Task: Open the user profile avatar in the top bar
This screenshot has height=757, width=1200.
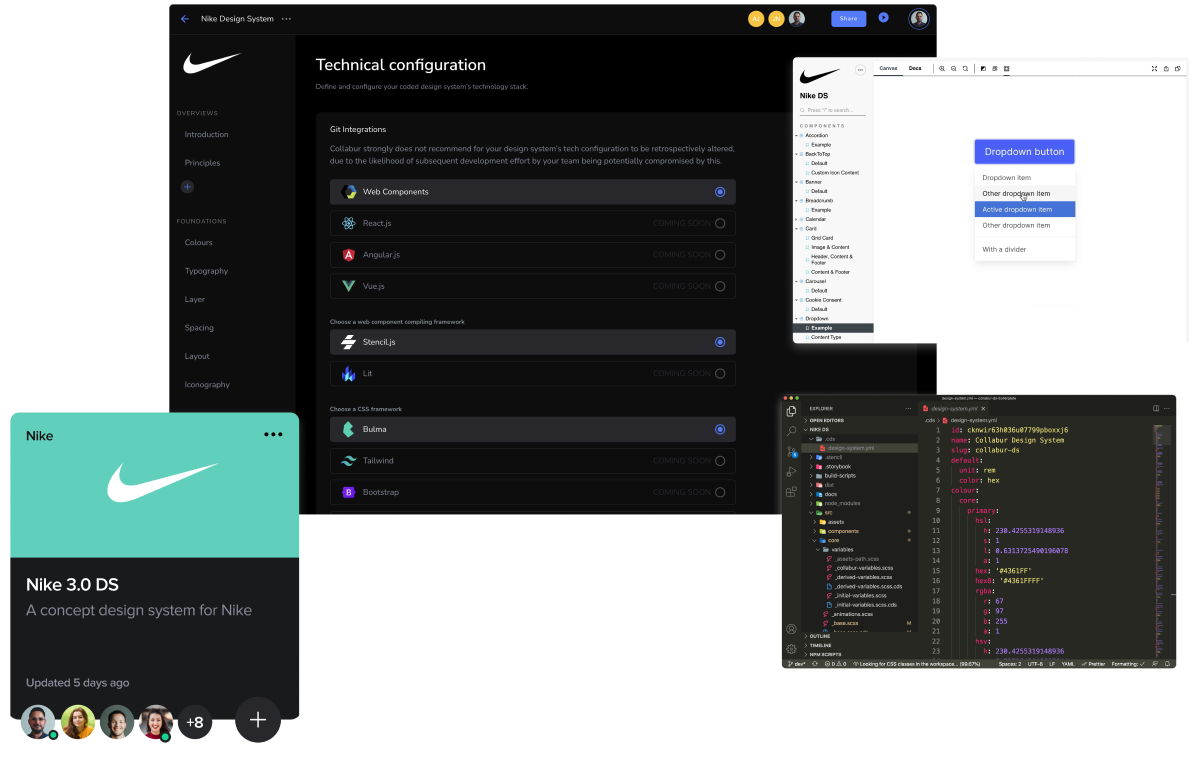Action: (x=918, y=18)
